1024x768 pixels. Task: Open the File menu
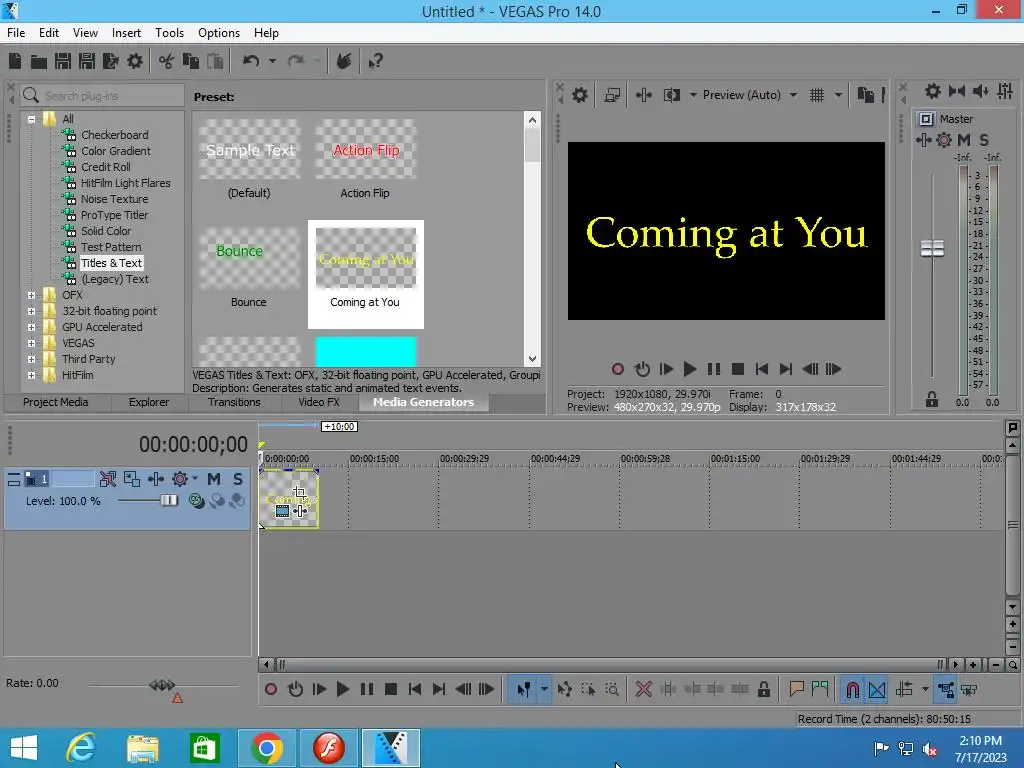[16, 33]
